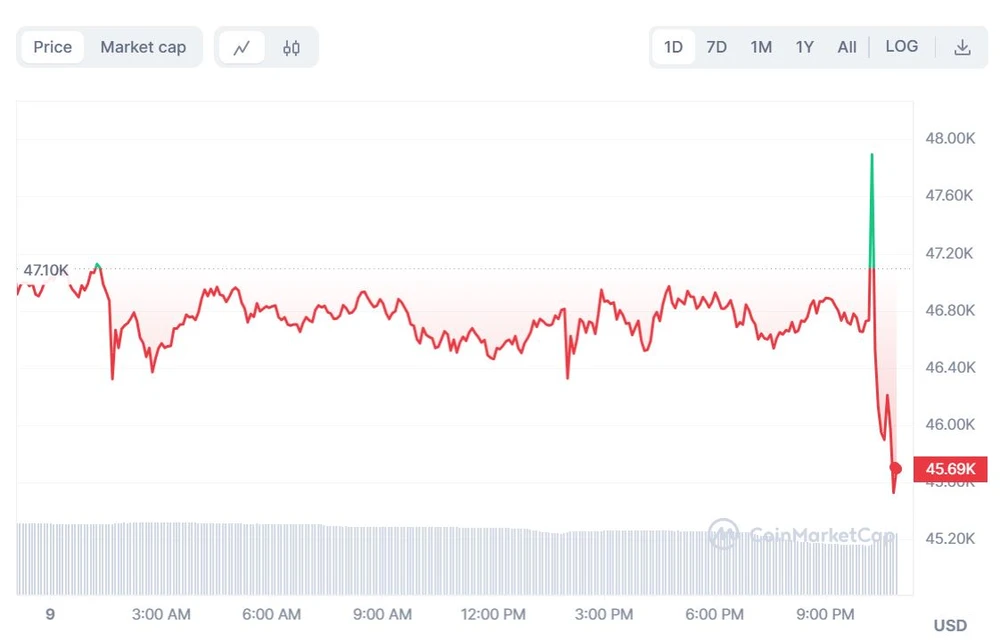View the All-time chart tab
This screenshot has width=1000, height=641.
(x=847, y=46)
